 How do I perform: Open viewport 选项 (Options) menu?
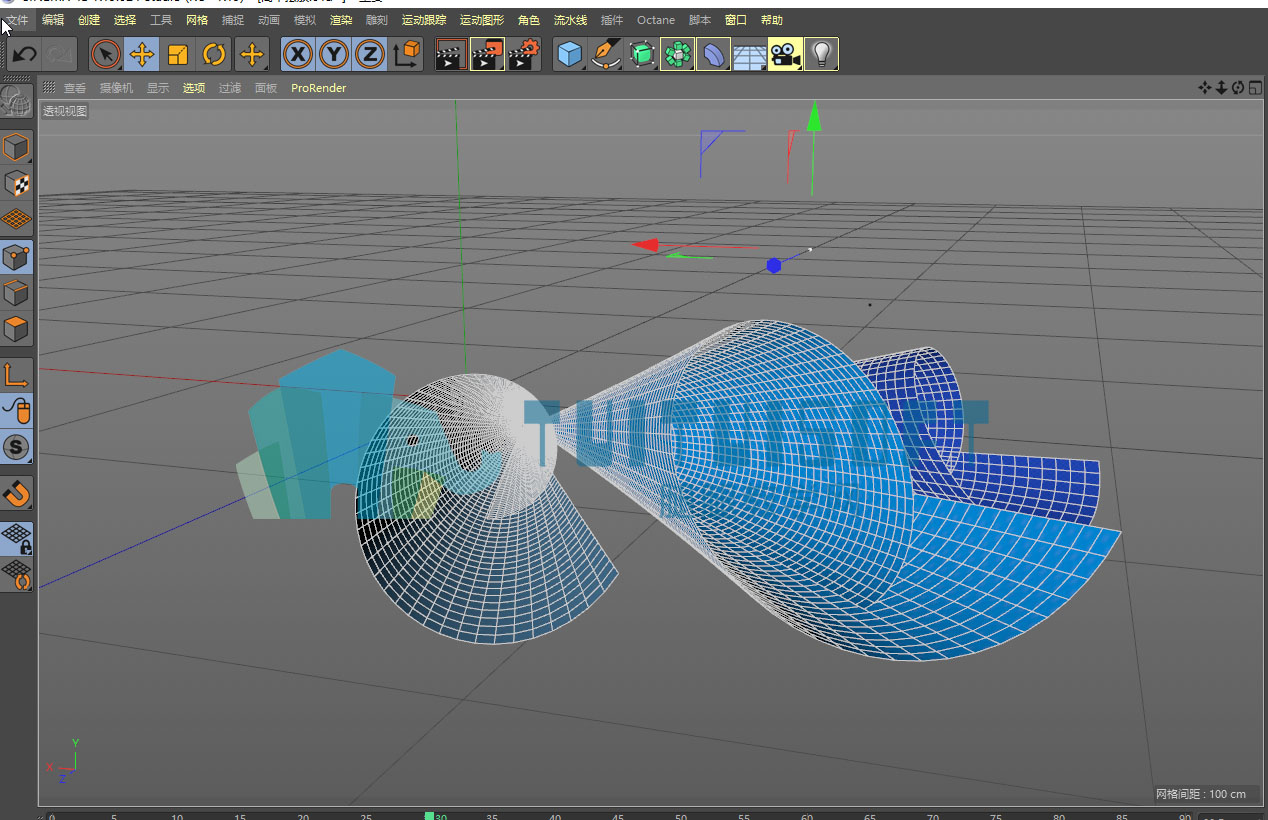(194, 88)
